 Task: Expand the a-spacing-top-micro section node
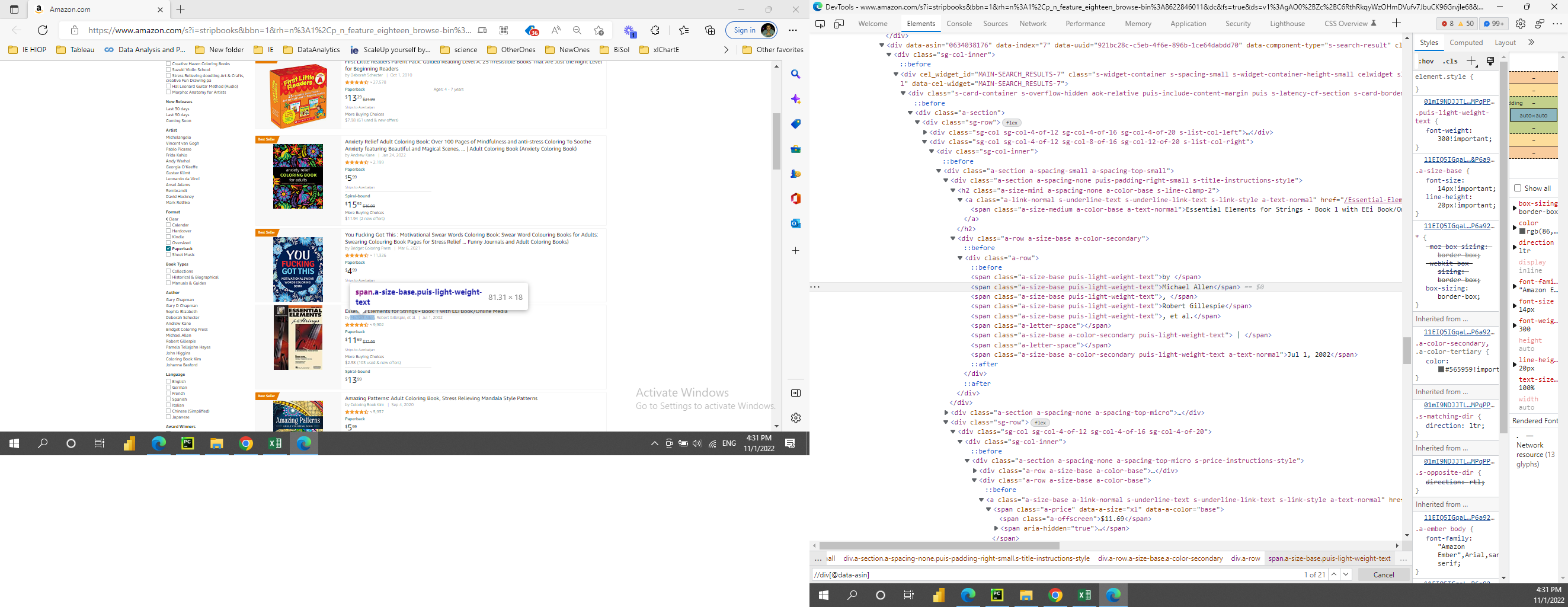click(946, 413)
